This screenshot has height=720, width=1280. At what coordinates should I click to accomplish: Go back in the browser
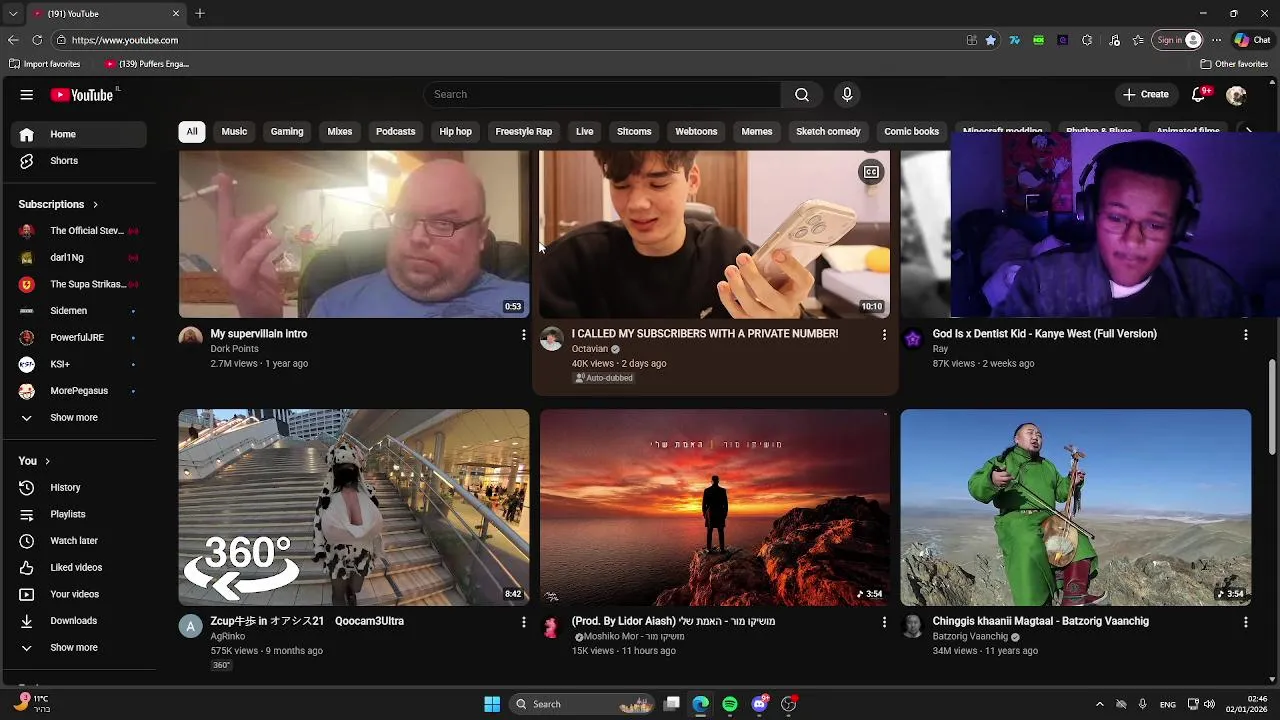tap(13, 40)
